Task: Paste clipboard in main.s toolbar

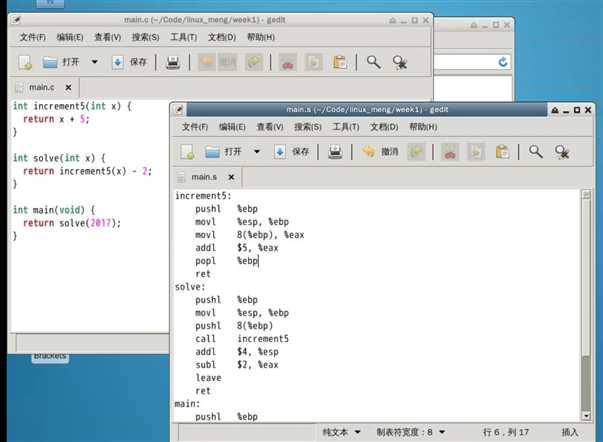Action: (x=502, y=152)
